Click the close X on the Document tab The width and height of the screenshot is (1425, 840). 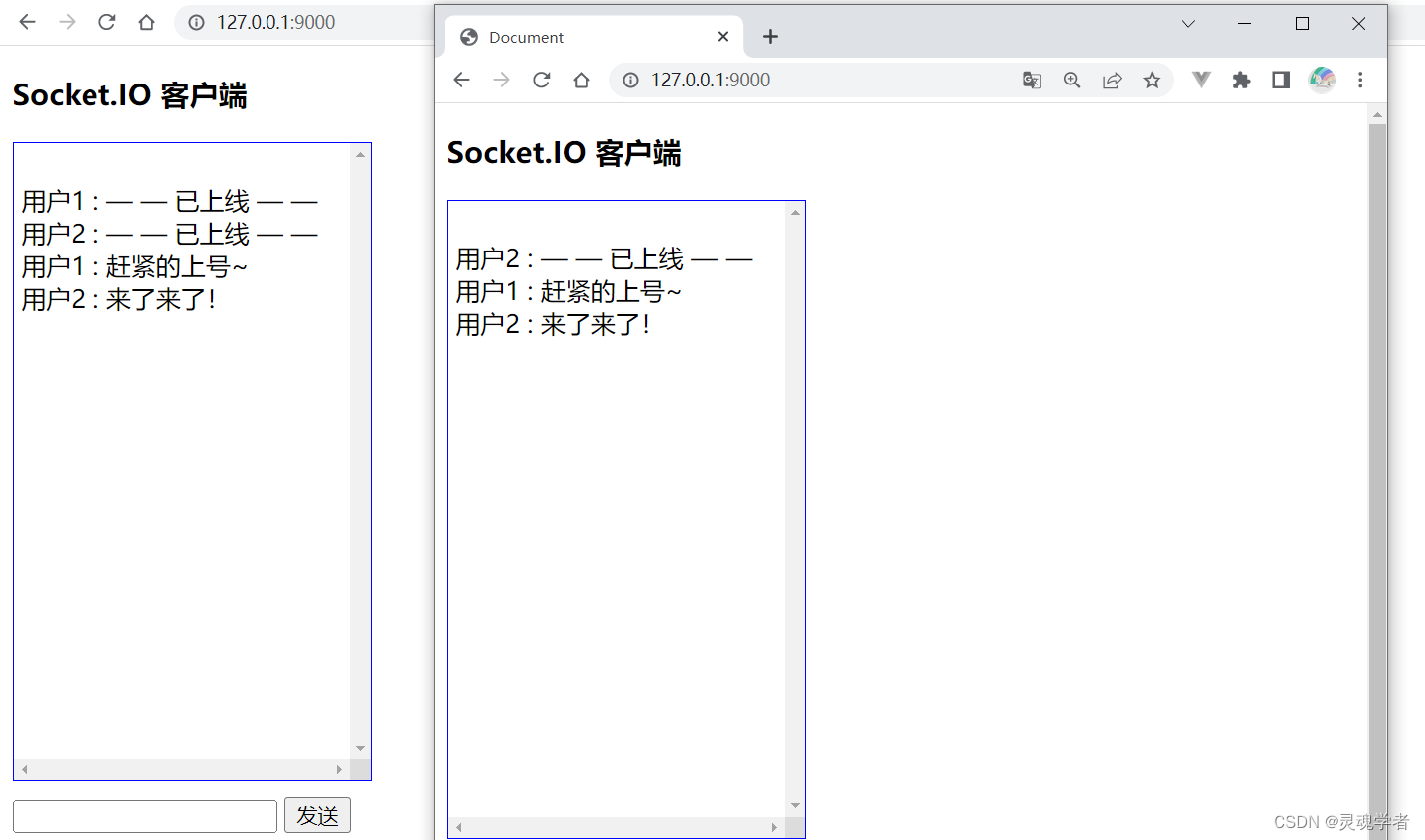pyautogui.click(x=723, y=36)
